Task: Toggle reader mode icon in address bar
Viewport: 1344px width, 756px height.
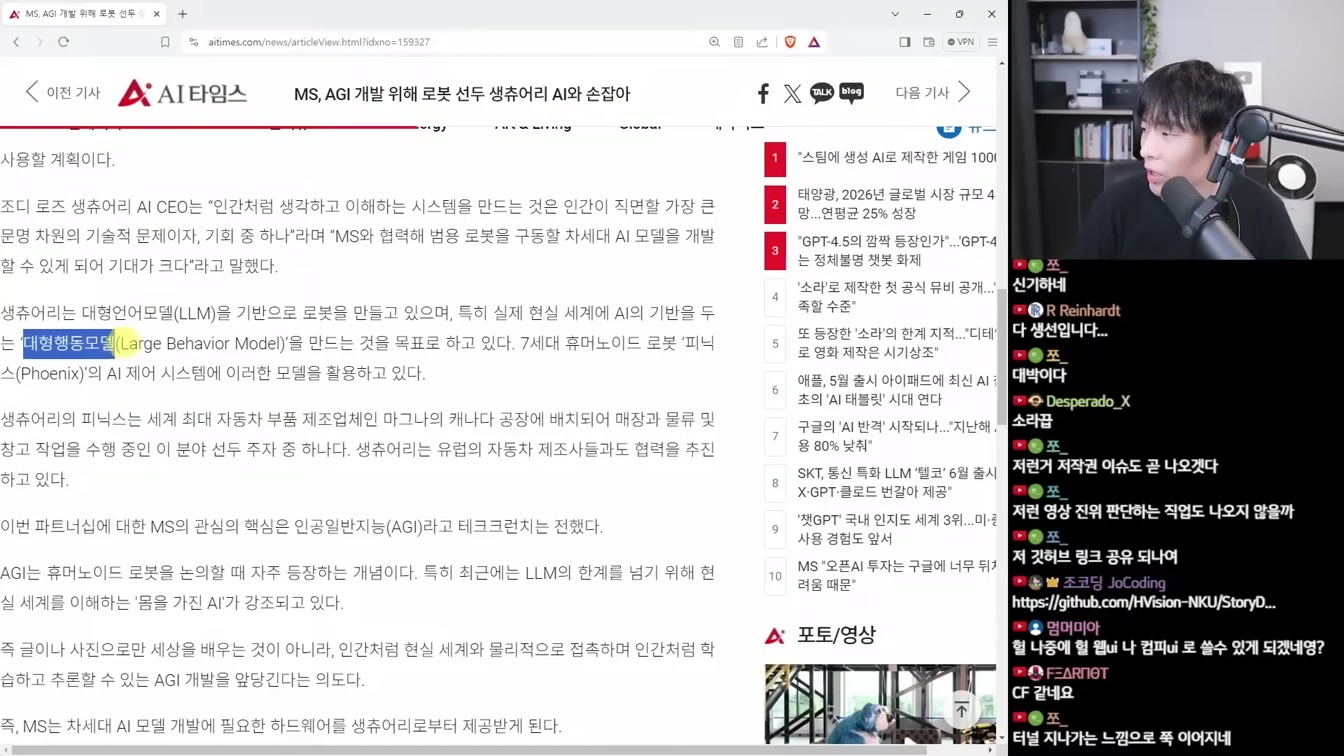Action: pyautogui.click(x=738, y=42)
